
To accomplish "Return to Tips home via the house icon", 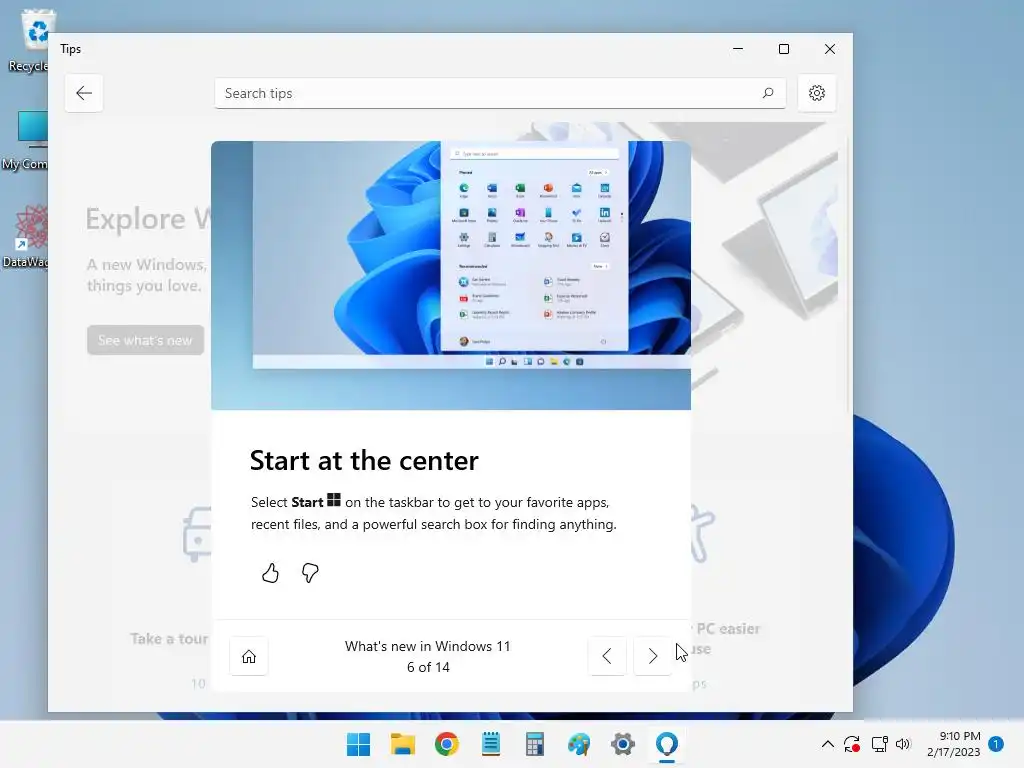I will pyautogui.click(x=249, y=656).
